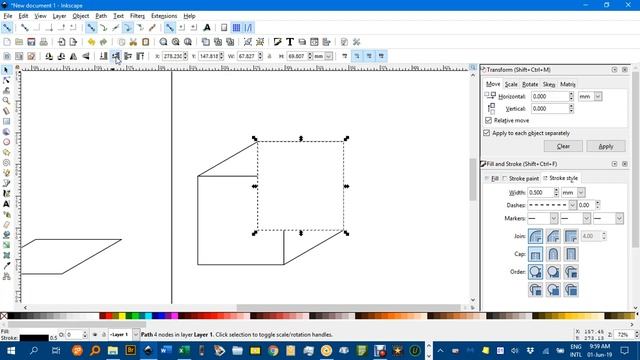This screenshot has height=360, width=640.
Task: Select the Calligraphy tool
Action: coord(6,193)
